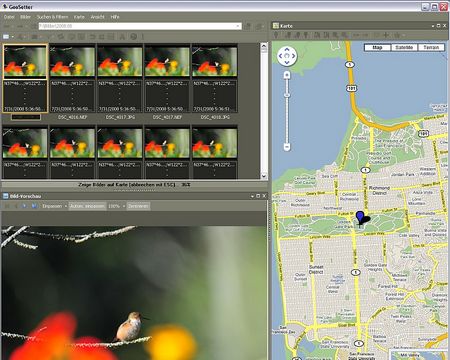Switch map to Terrain view
The image size is (450, 360).
tap(431, 47)
